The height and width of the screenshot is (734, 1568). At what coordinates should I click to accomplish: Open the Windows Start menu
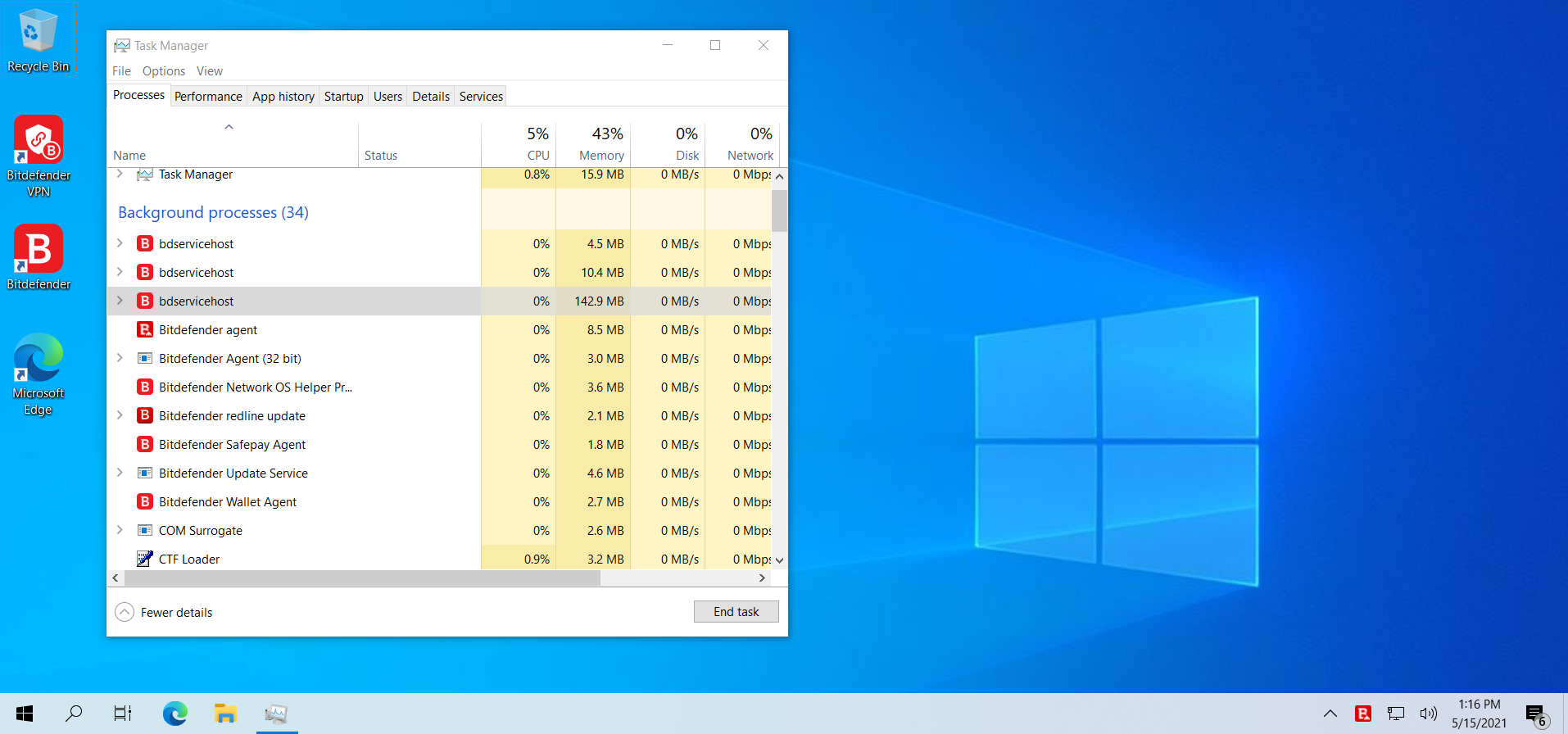pos(25,714)
